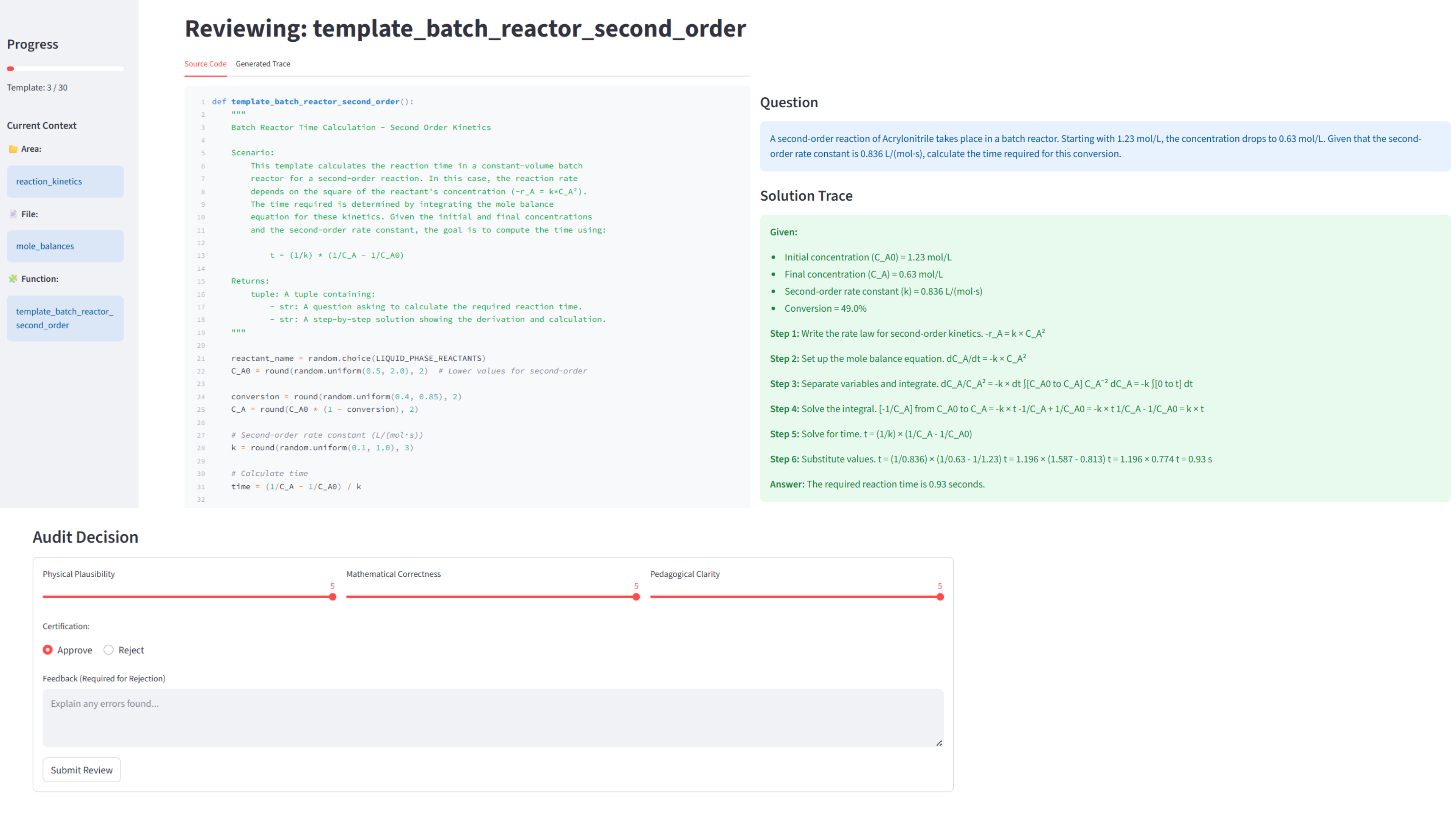Image resolution: width=1456 pixels, height=819 pixels.
Task: Click the Mathematical Correctness slider handle
Action: coord(636,597)
